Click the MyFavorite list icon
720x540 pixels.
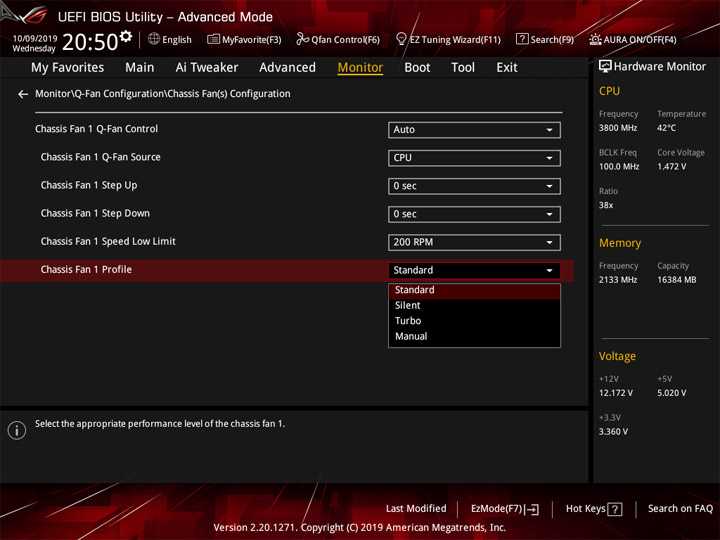[213, 39]
